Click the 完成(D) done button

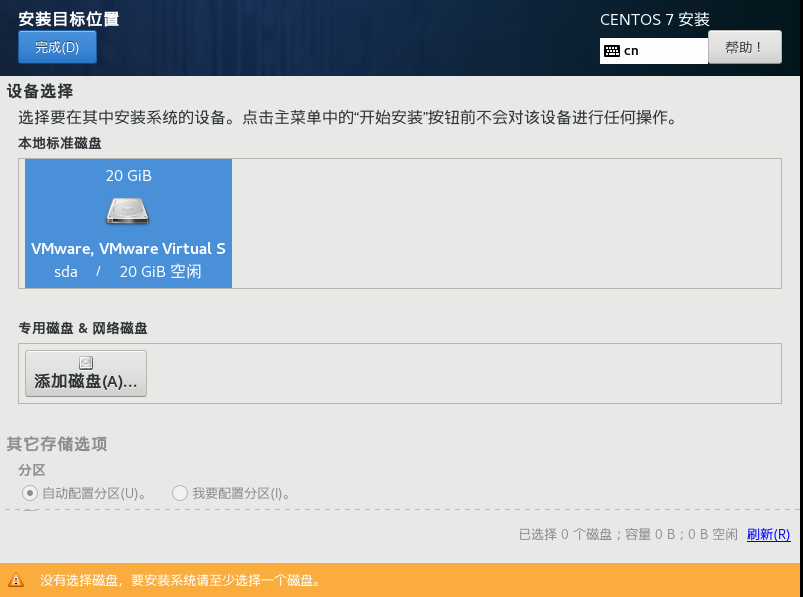[57, 47]
